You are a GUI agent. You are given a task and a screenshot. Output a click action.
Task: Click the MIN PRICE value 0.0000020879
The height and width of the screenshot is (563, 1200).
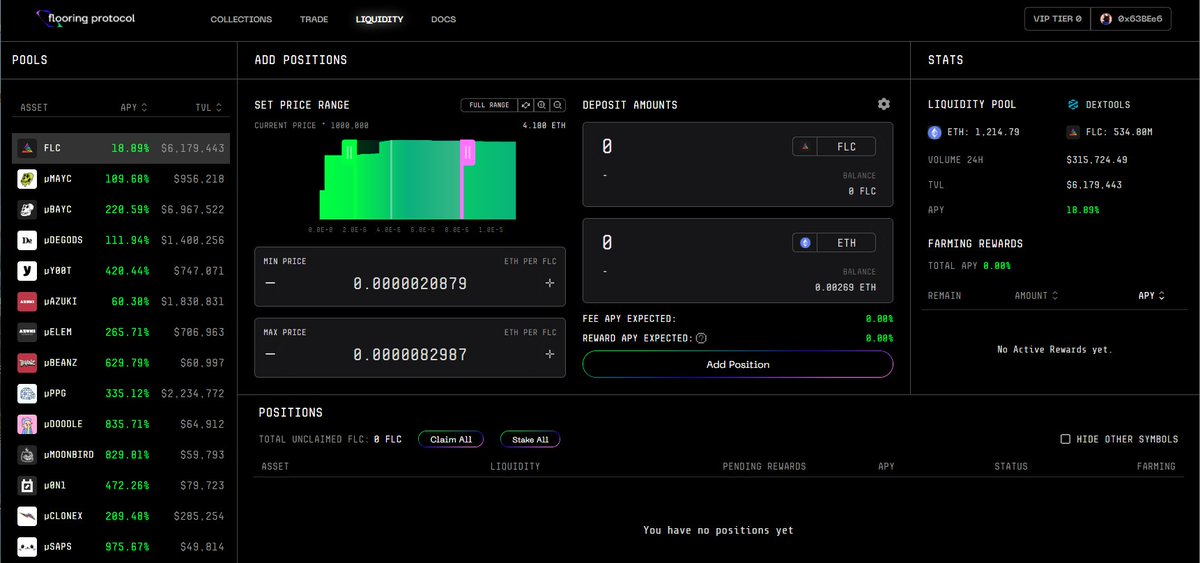pos(410,284)
